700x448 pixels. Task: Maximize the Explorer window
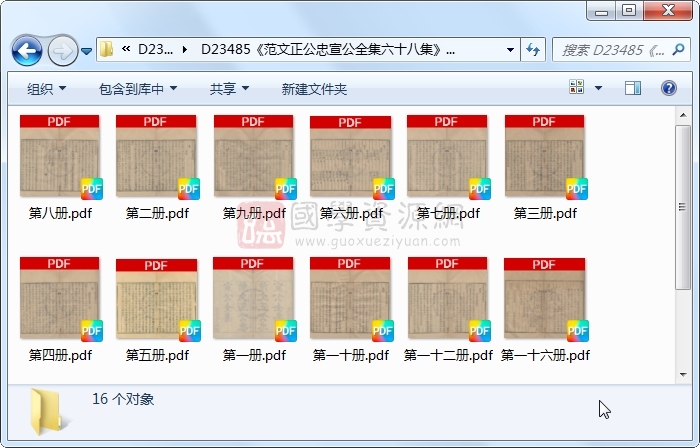pyautogui.click(x=629, y=11)
